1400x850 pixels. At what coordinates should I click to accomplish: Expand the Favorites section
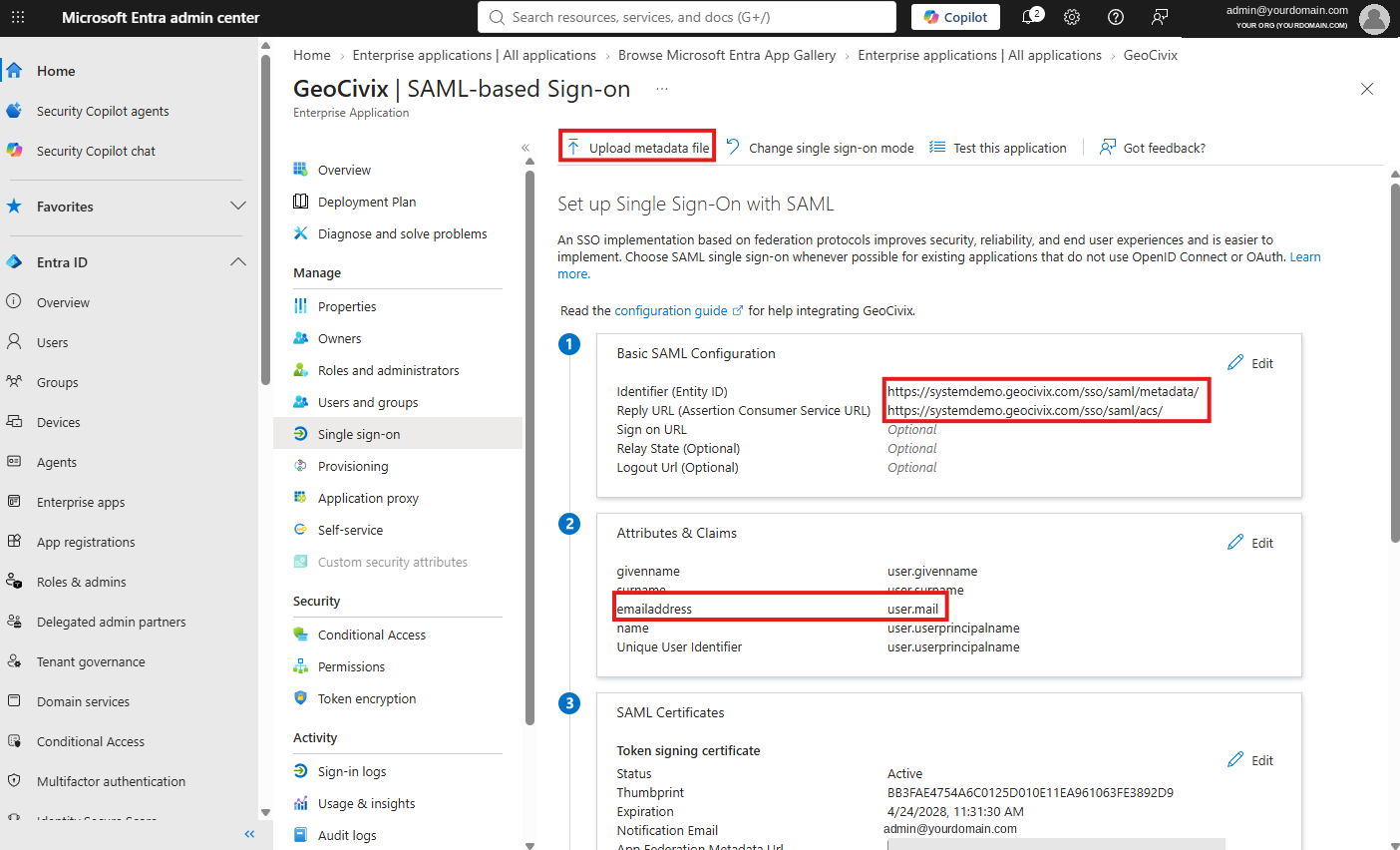pyautogui.click(x=237, y=206)
